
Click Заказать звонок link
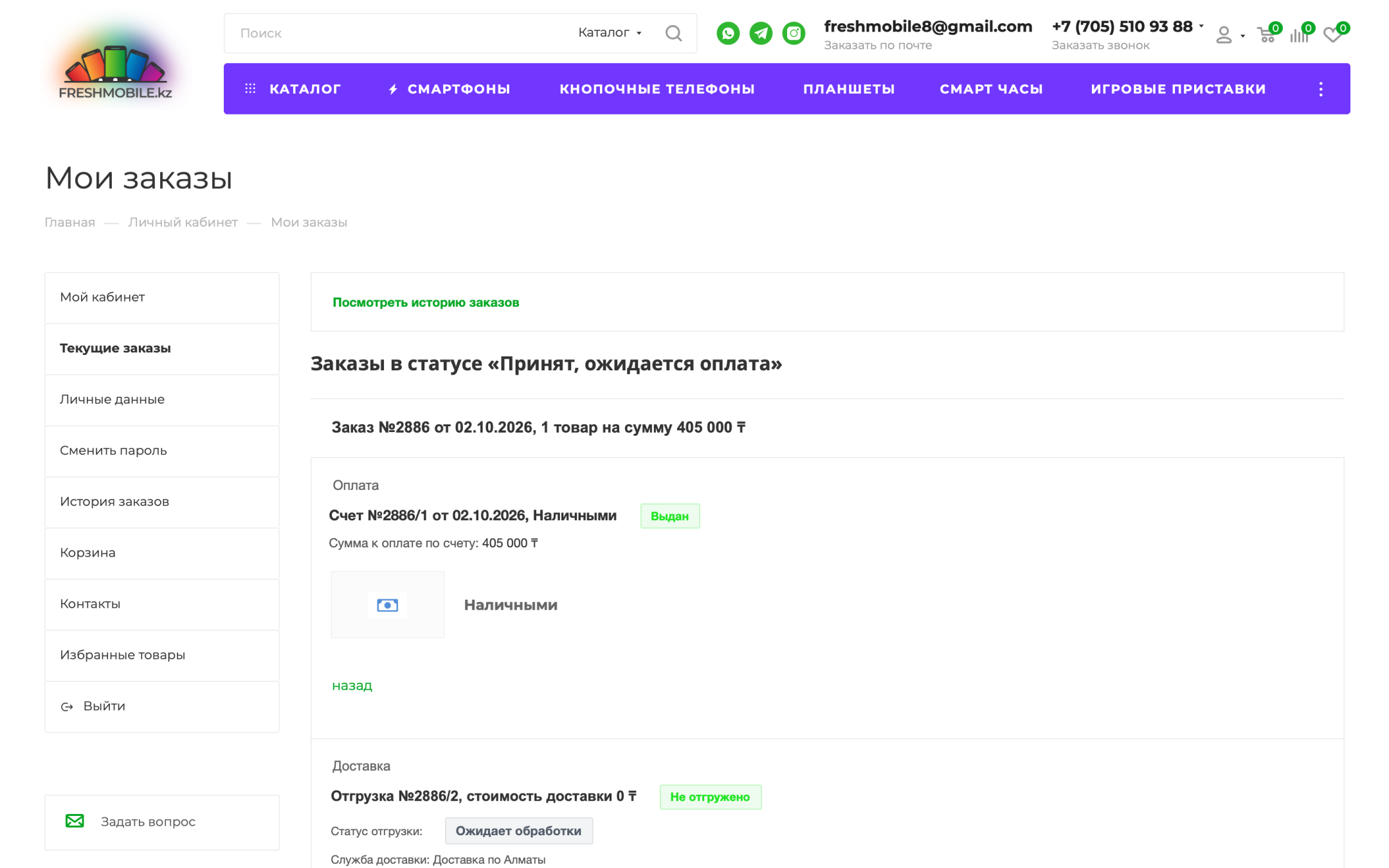1100,46
